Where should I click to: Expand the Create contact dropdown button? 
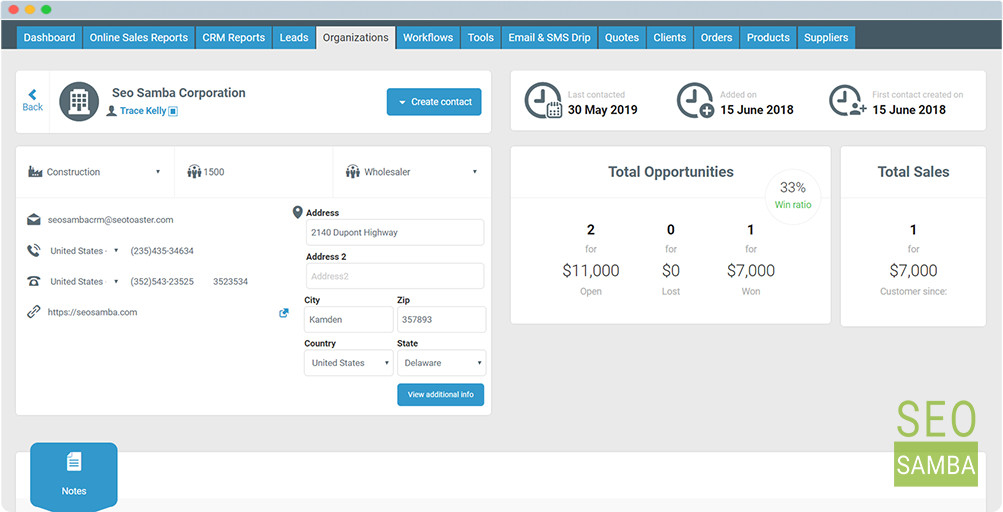(x=434, y=102)
